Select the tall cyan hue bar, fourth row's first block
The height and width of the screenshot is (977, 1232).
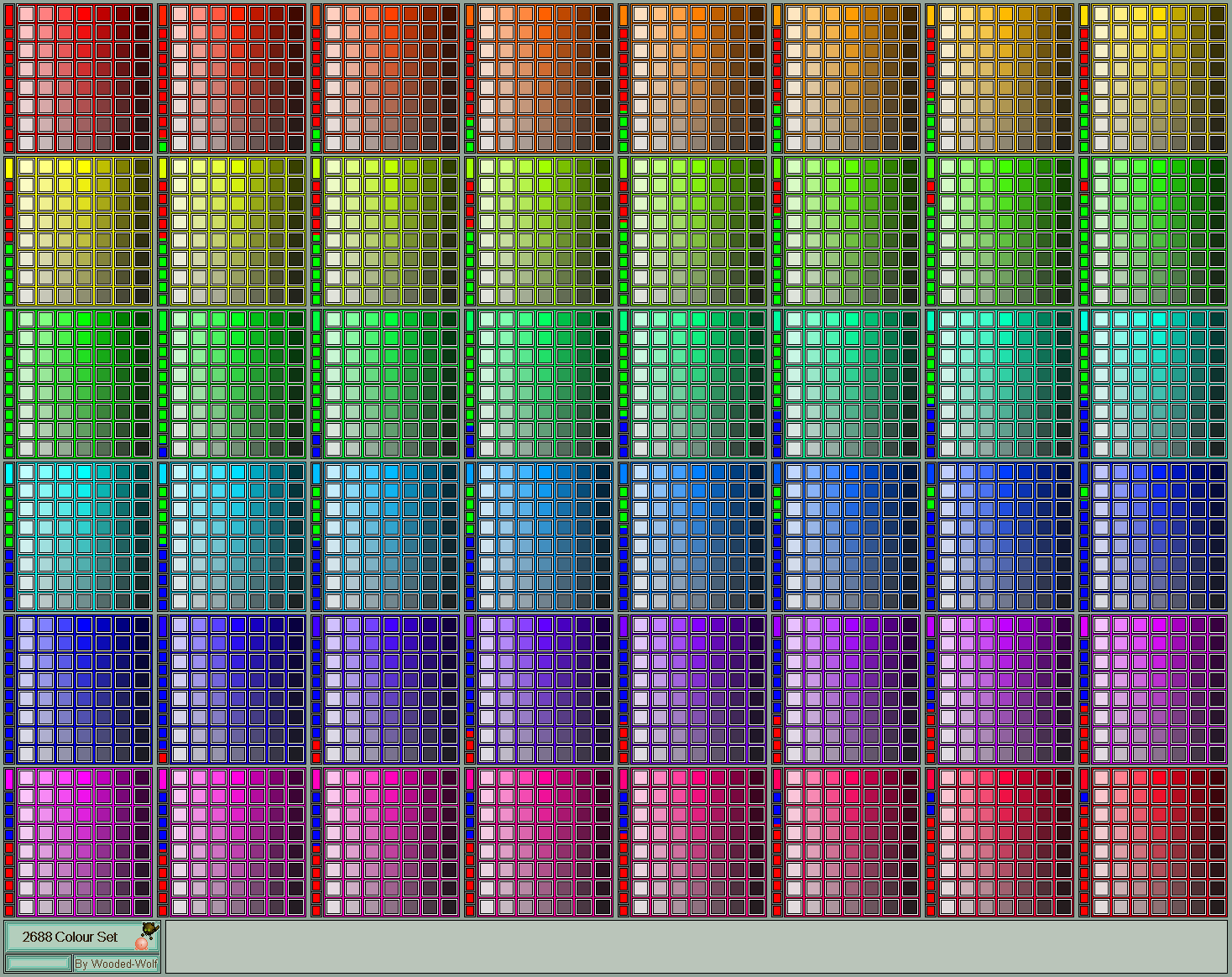point(9,474)
